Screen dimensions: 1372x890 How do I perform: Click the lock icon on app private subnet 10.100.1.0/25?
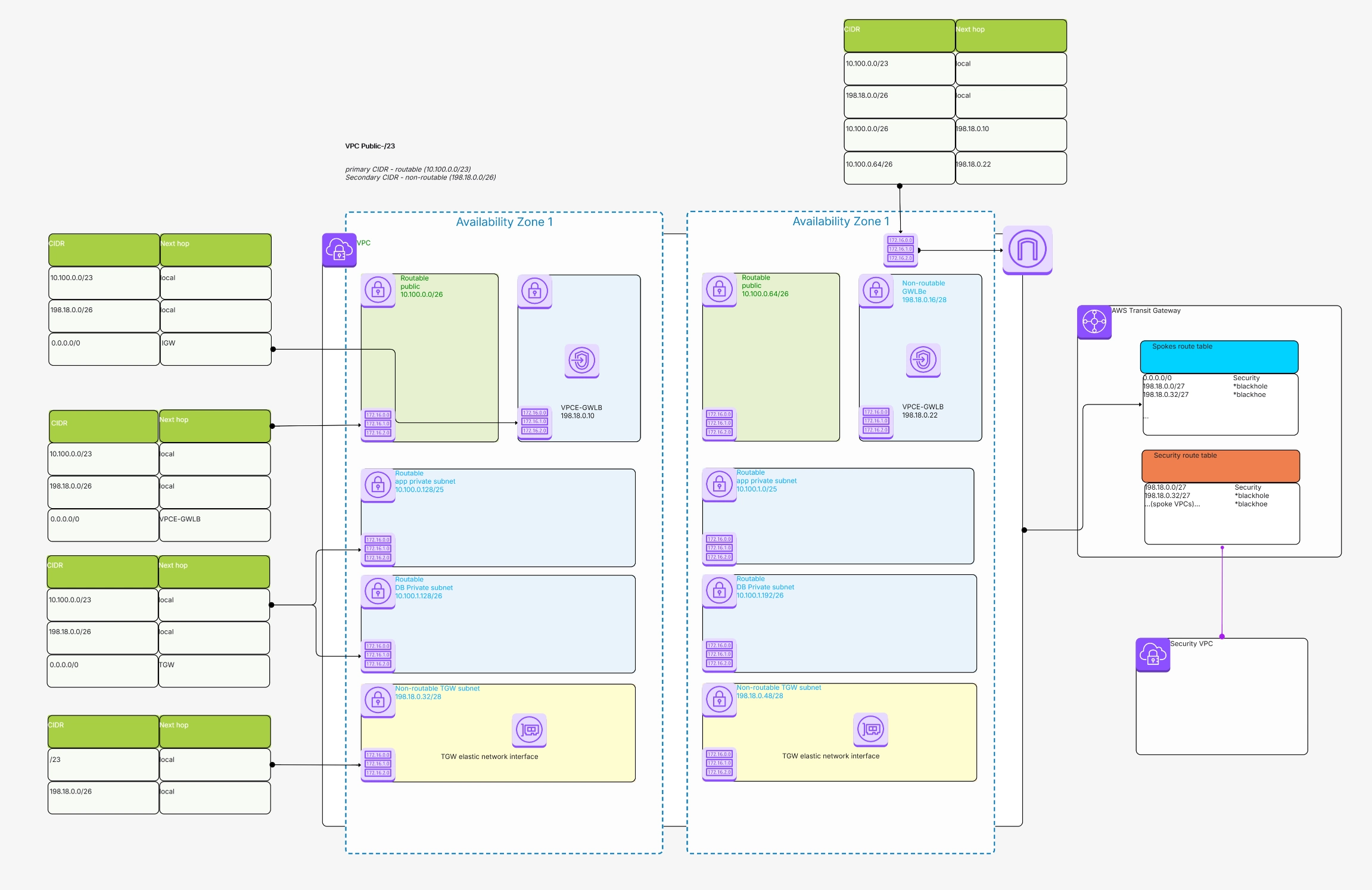point(718,485)
